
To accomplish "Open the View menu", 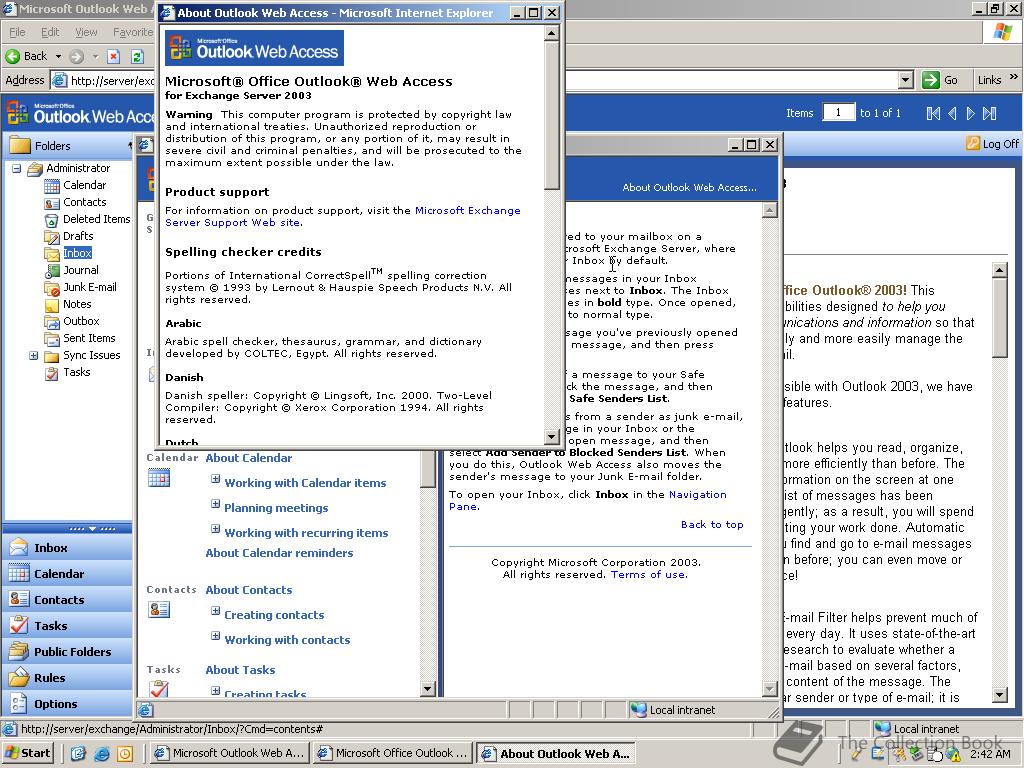I will tap(86, 32).
